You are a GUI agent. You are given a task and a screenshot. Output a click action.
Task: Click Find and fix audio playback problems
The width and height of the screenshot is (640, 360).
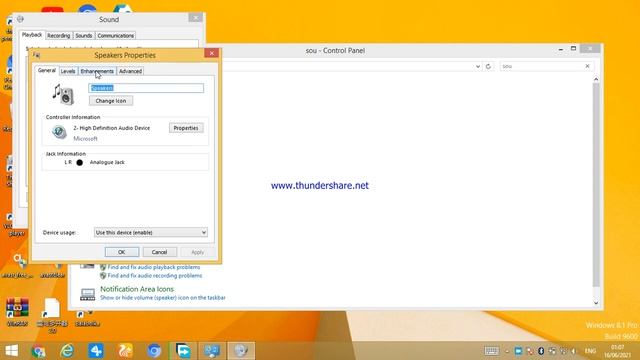tap(154, 267)
